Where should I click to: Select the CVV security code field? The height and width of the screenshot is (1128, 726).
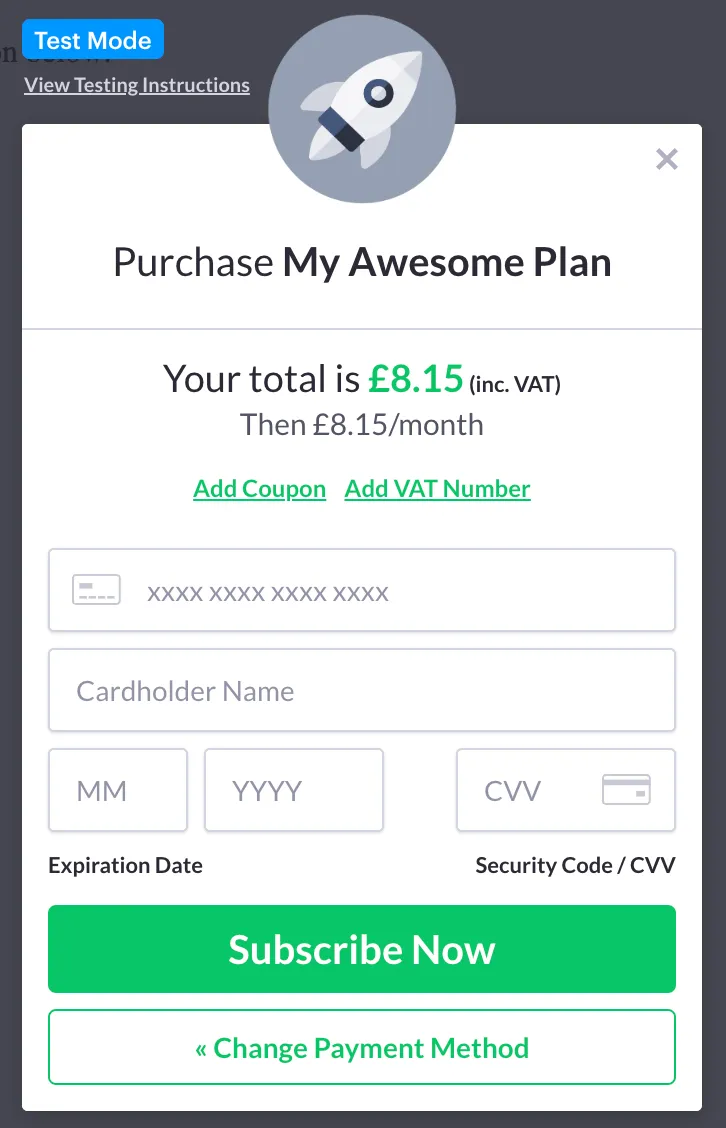(x=540, y=790)
